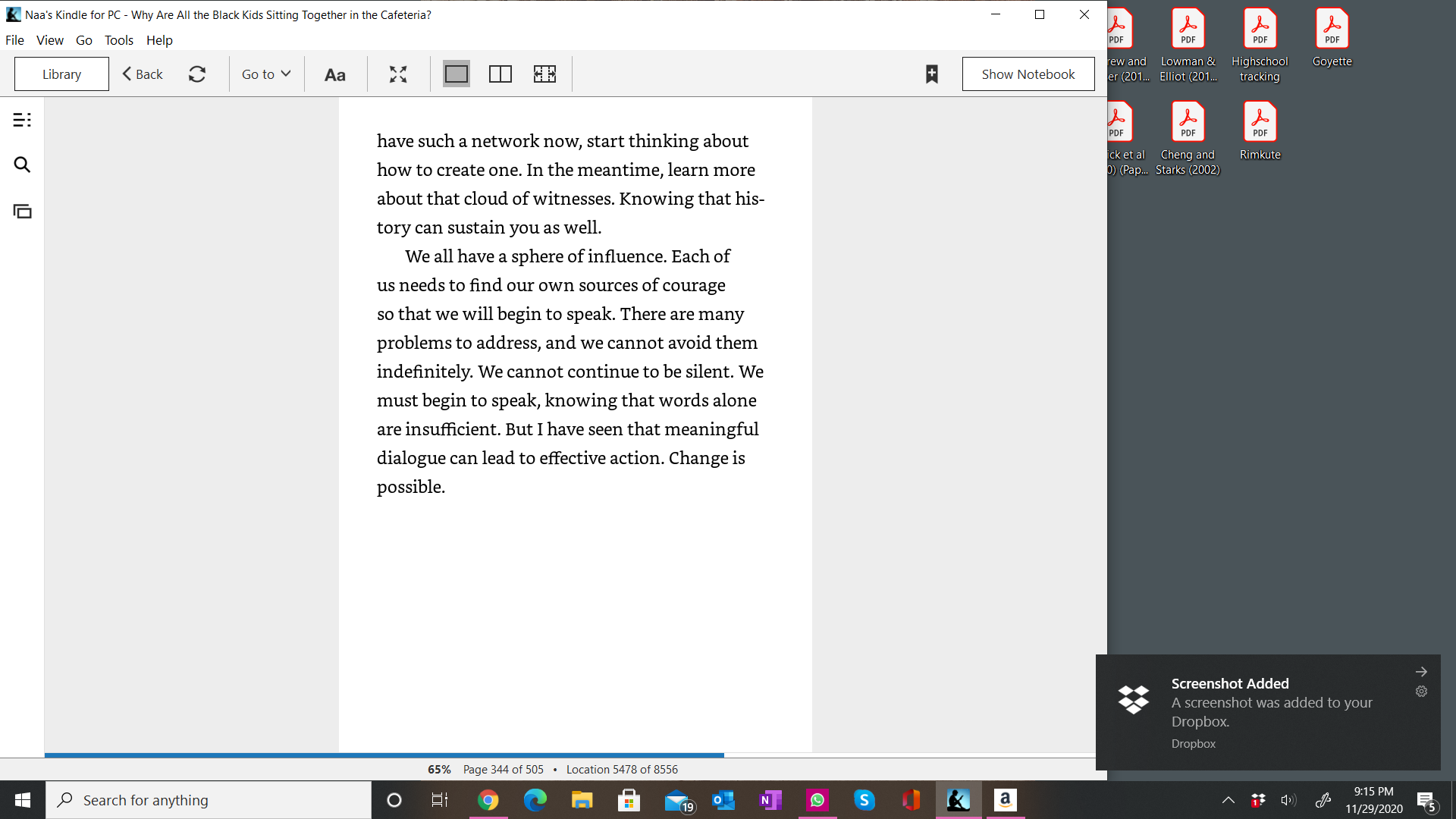Open the View menu
Viewport: 1456px width, 819px height.
point(50,40)
